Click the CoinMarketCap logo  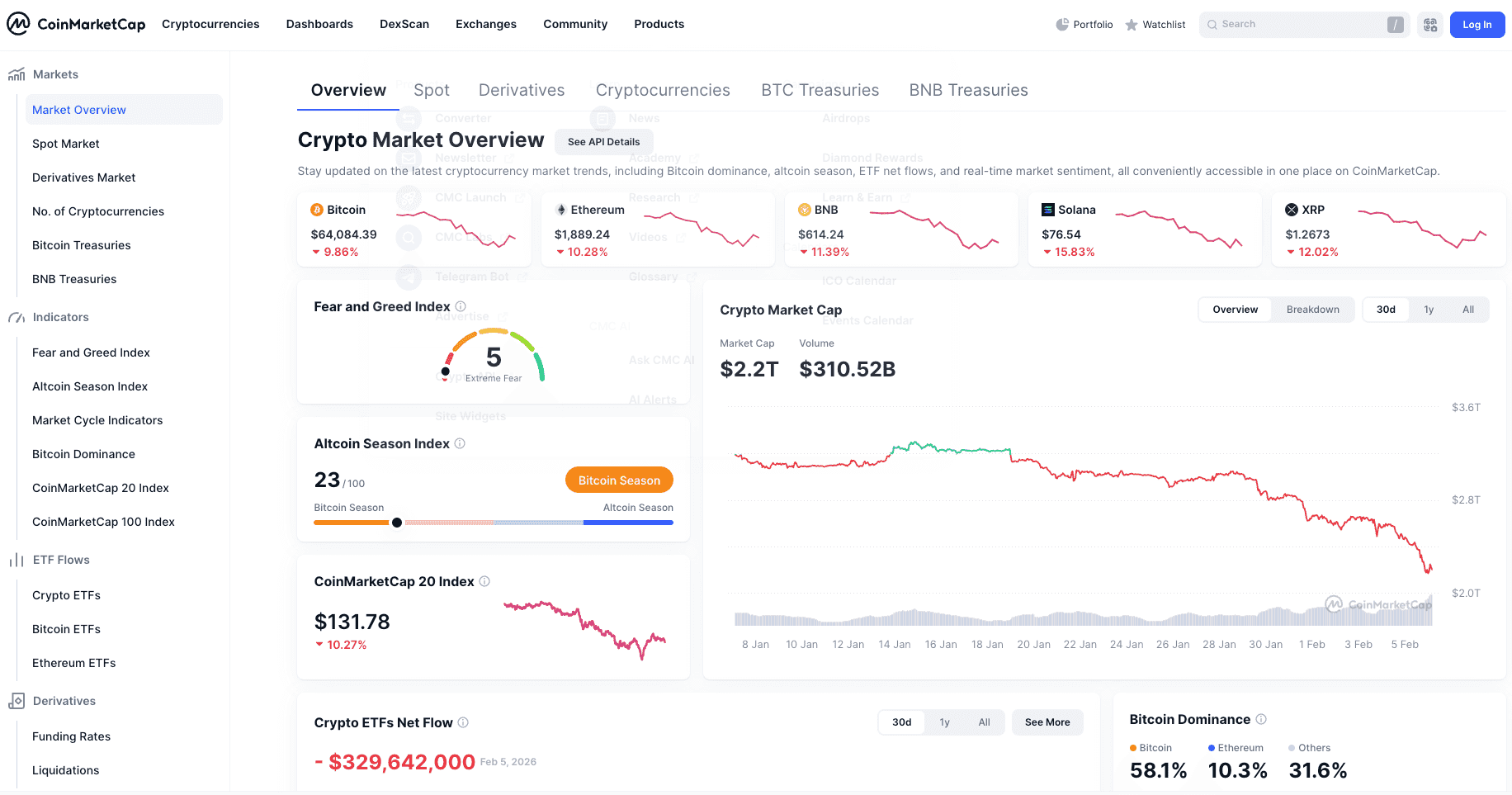[x=76, y=24]
